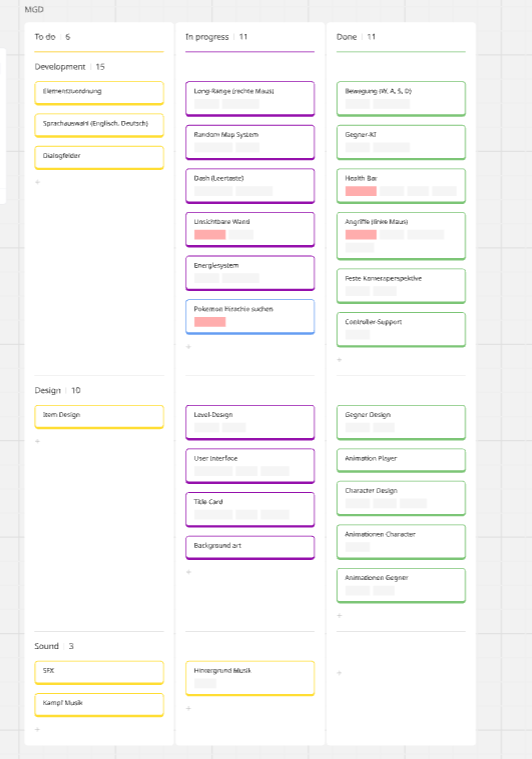The width and height of the screenshot is (532, 759).
Task: Add card in empty Sound Done lane
Action: click(339, 673)
